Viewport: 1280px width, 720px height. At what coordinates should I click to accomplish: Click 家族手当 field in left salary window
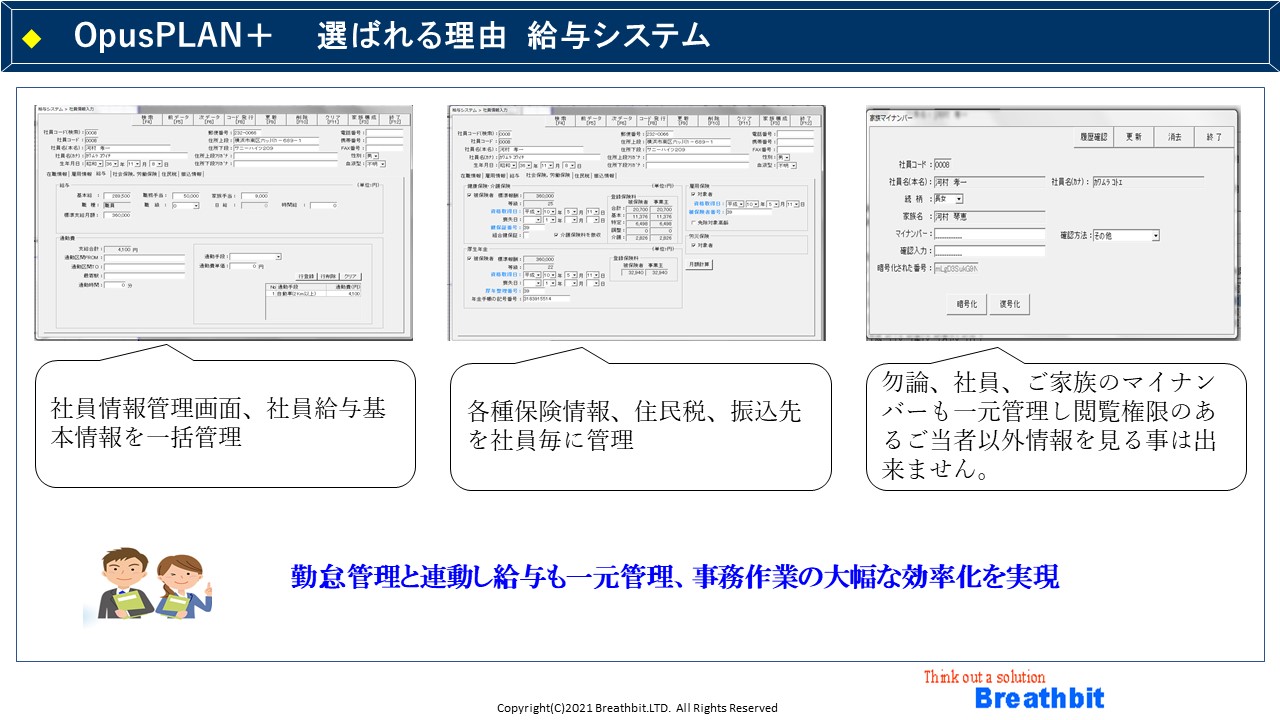pyautogui.click(x=255, y=196)
